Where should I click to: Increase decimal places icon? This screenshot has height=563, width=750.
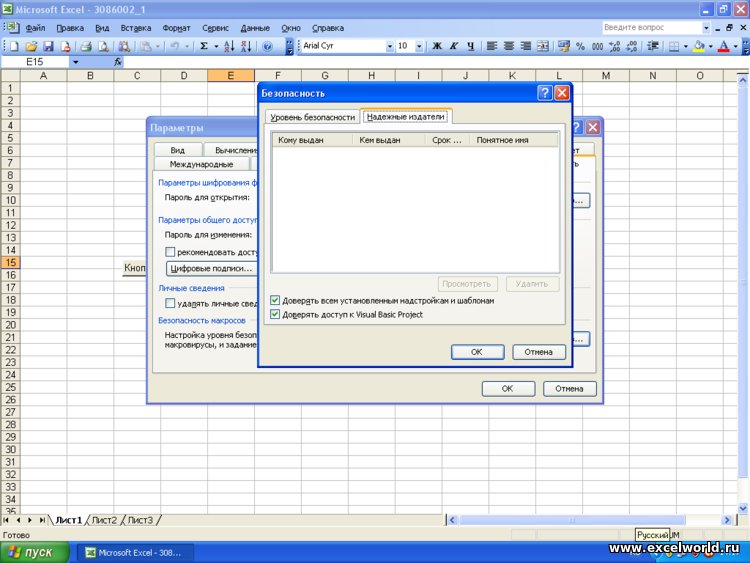(x=615, y=46)
